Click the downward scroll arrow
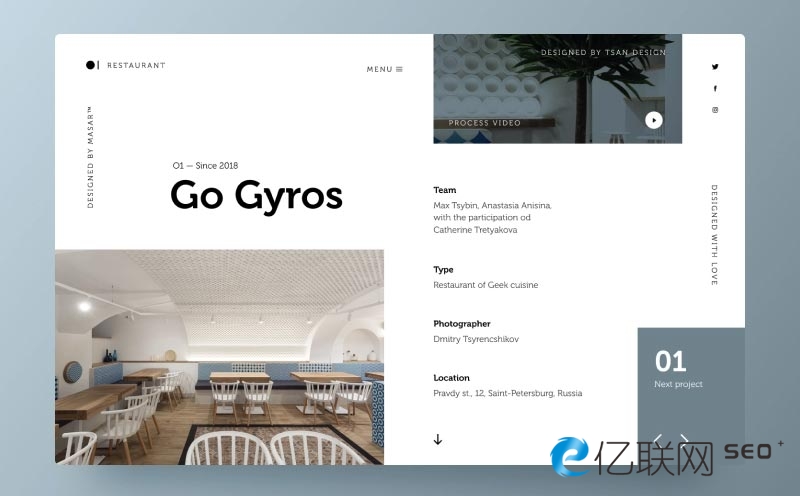The height and width of the screenshot is (496, 800). [x=438, y=439]
